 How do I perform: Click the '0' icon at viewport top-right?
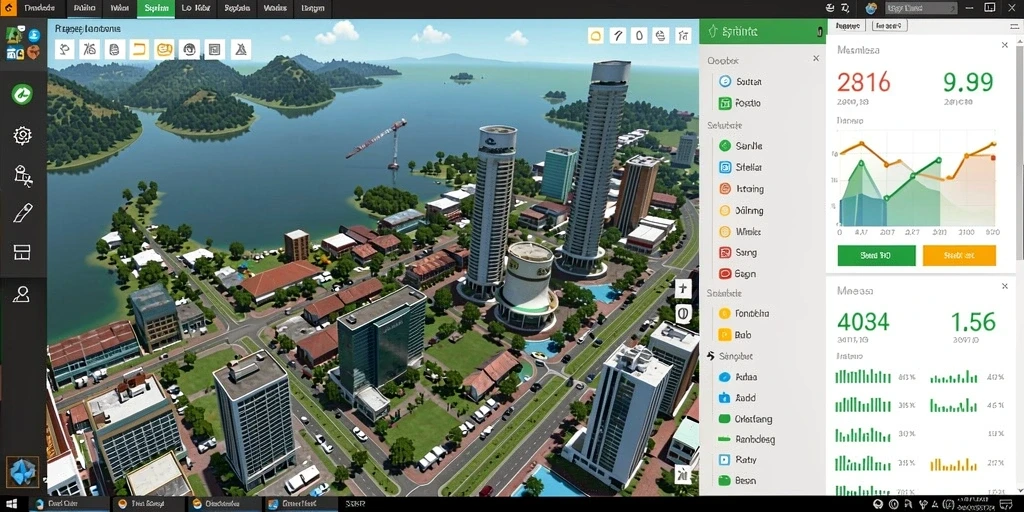[x=639, y=36]
